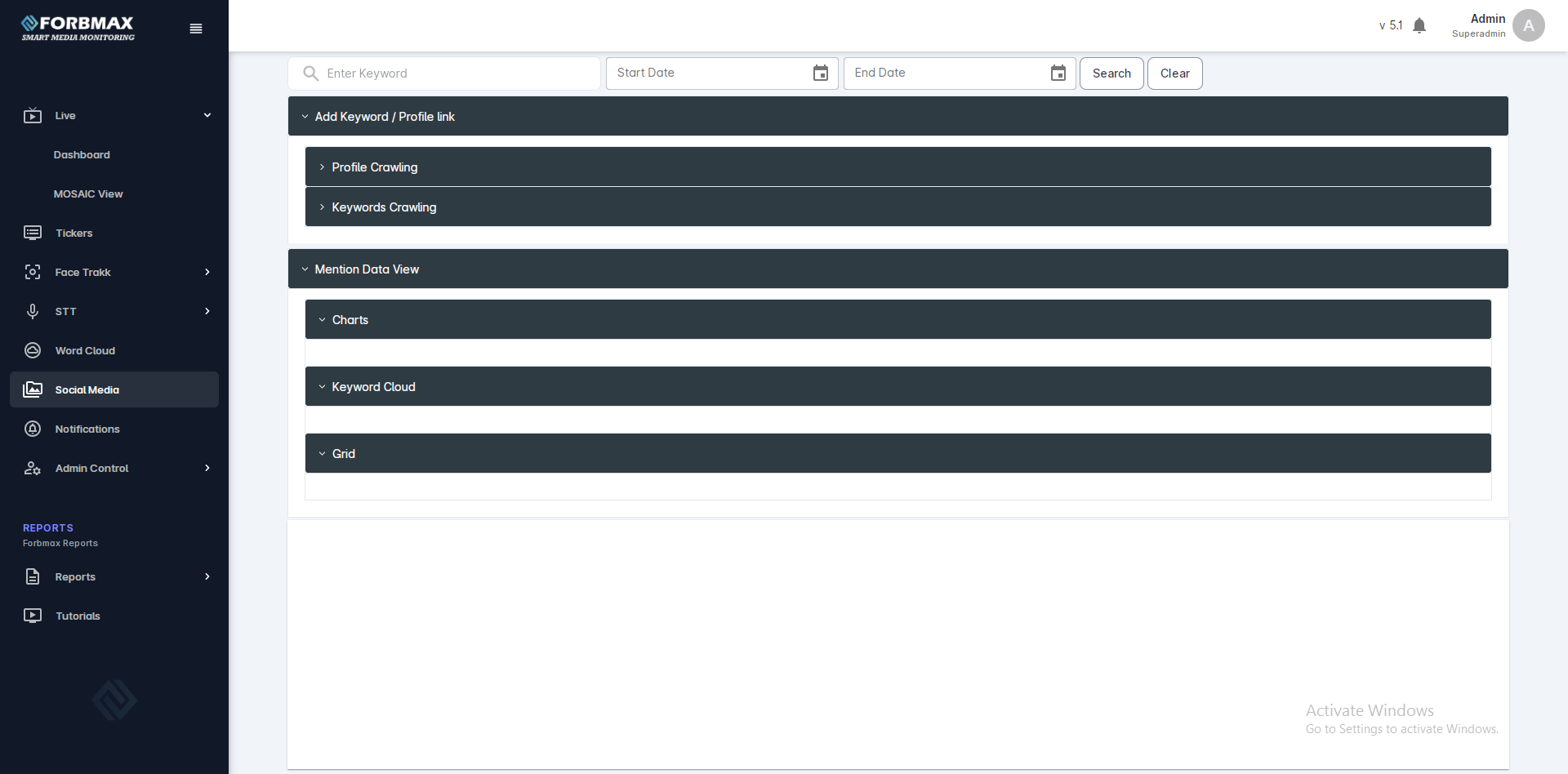Collapse the Add Keyword / Profile link section

898,117
